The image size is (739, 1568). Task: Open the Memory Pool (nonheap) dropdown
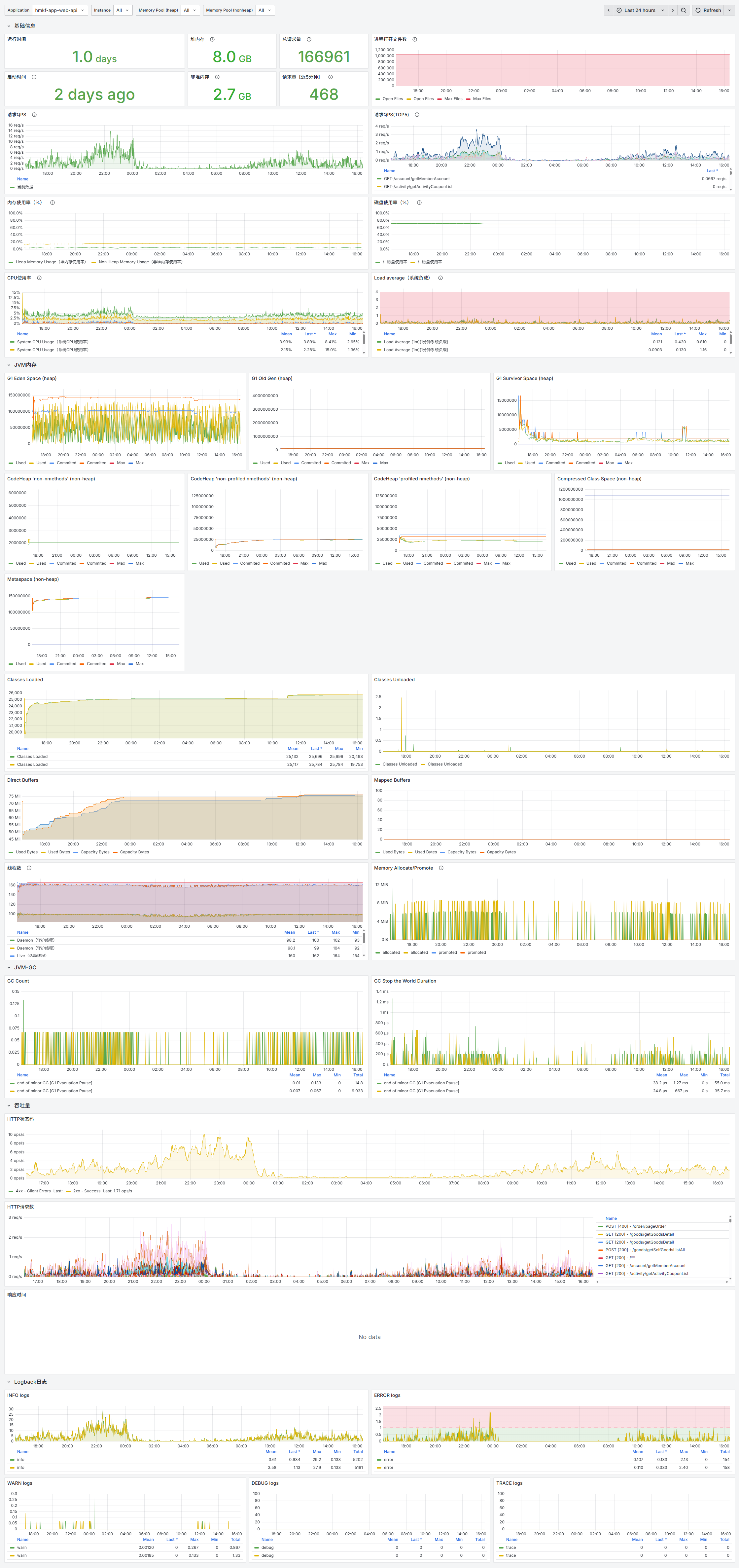point(265,10)
